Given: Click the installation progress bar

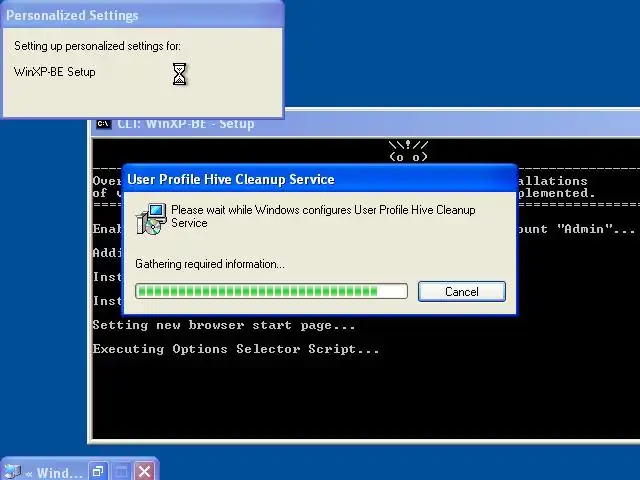Looking at the screenshot, I should 271,291.
